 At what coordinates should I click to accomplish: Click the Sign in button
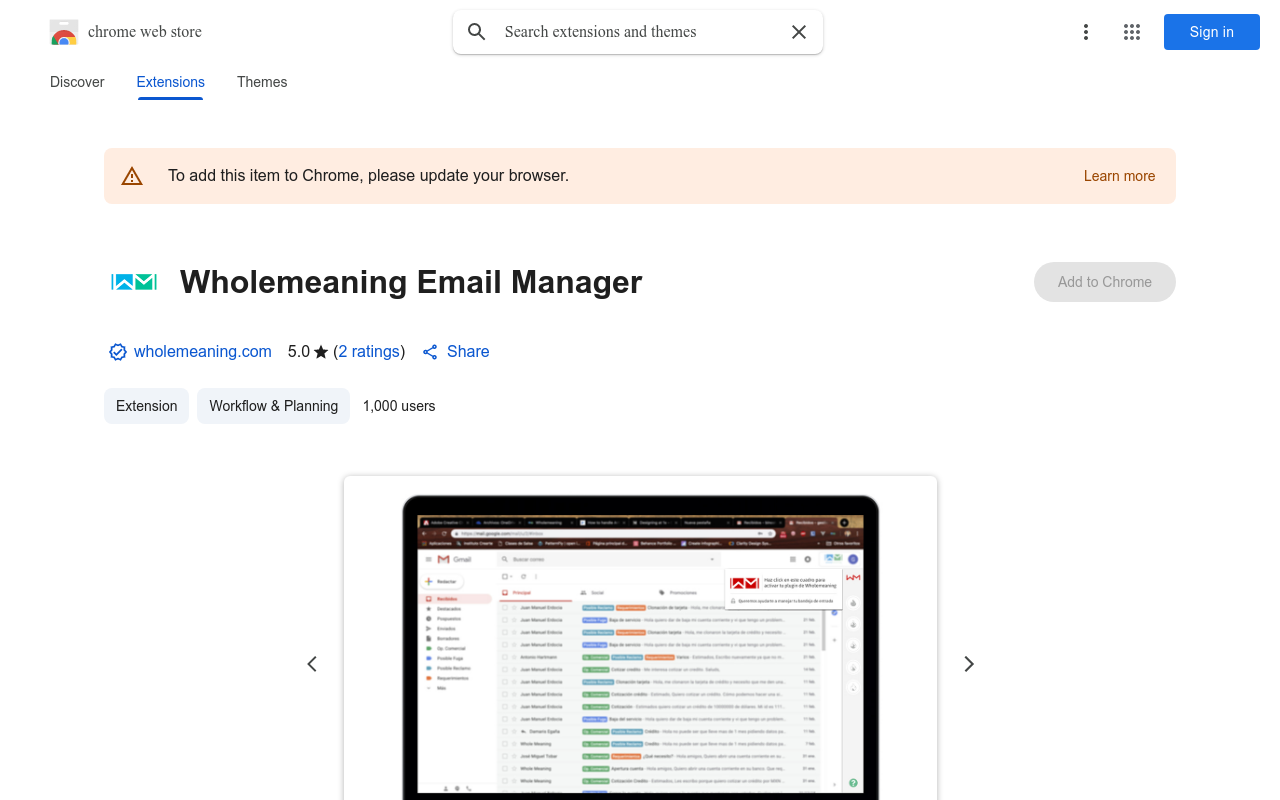(1212, 32)
